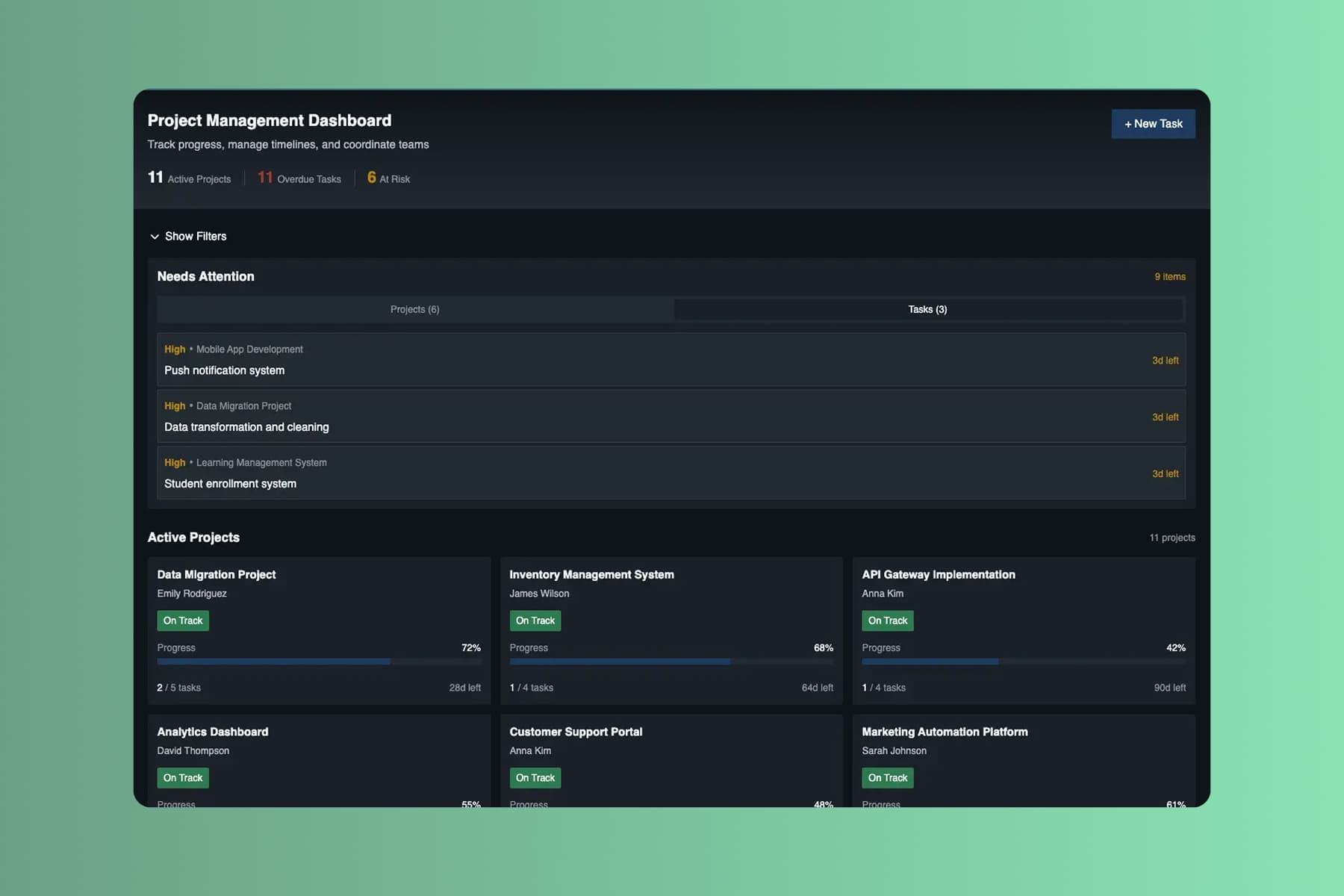The image size is (1344, 896).
Task: Expand the Show Filters chevron
Action: (155, 237)
